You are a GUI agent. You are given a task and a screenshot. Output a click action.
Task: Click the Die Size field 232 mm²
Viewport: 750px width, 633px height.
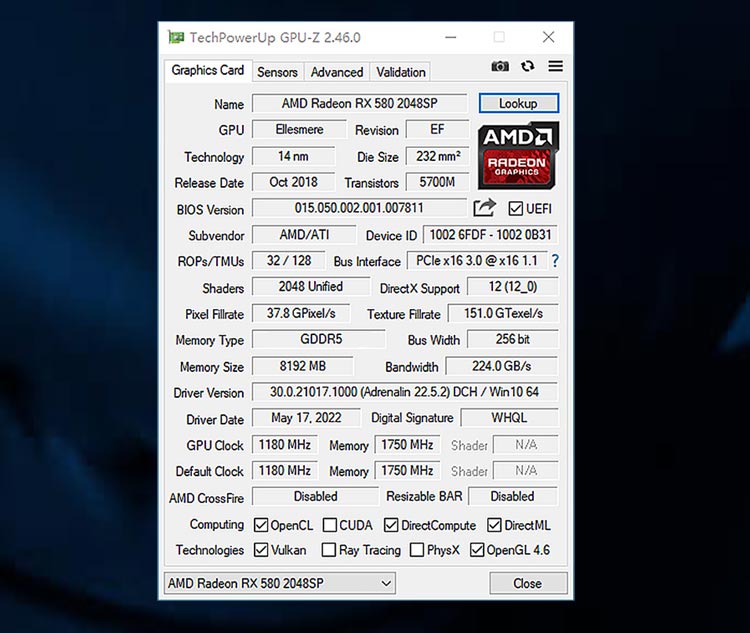coord(437,156)
